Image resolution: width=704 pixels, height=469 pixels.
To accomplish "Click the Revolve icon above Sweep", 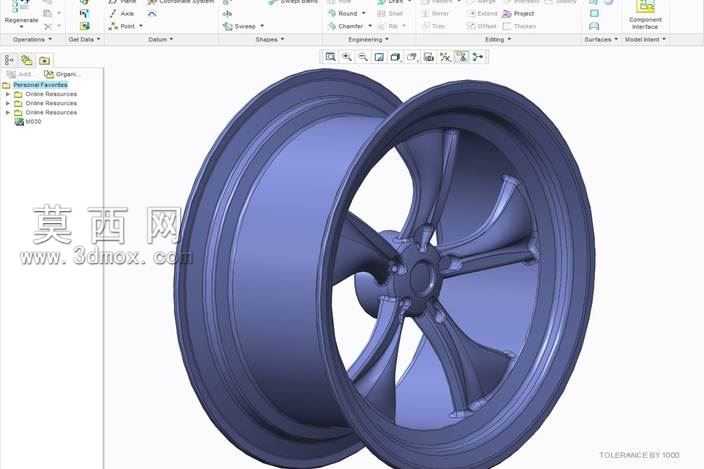I will pyautogui.click(x=227, y=14).
